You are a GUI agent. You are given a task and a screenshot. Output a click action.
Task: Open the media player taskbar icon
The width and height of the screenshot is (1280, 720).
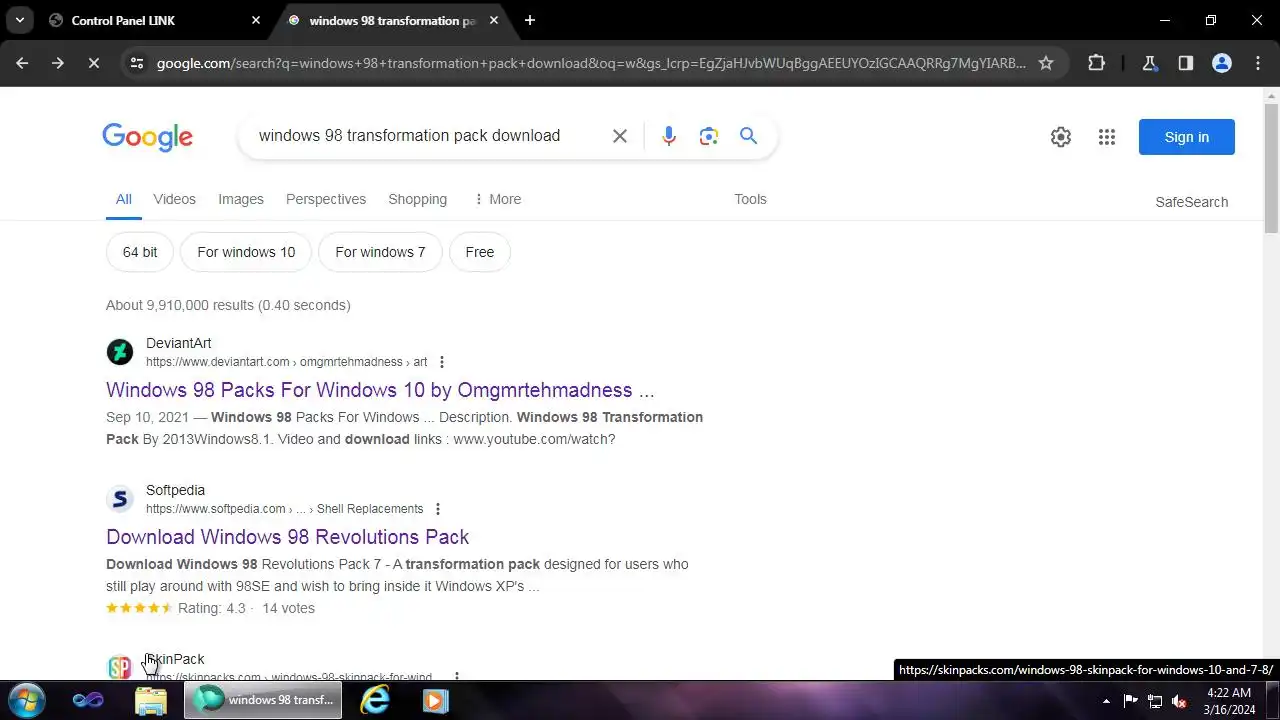pyautogui.click(x=434, y=700)
